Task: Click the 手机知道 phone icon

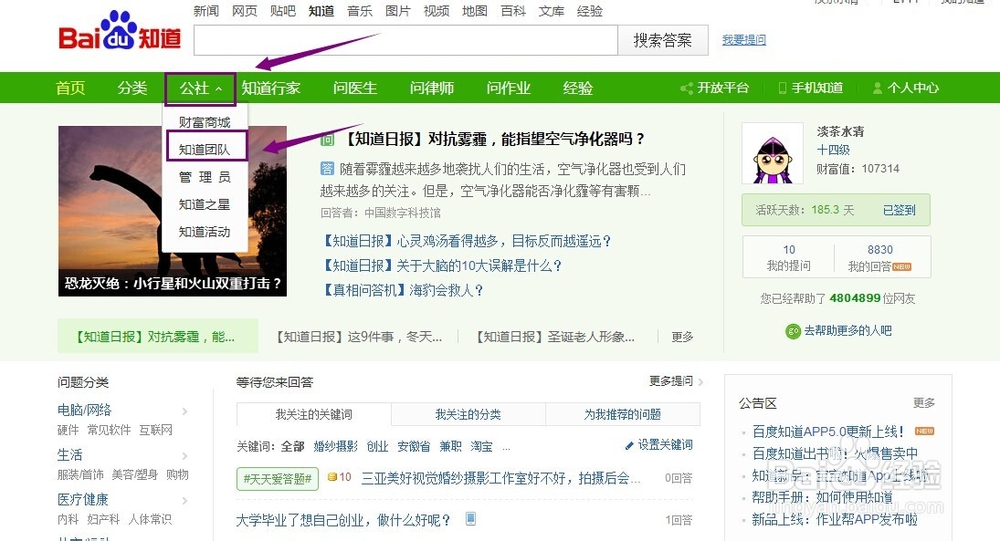Action: coord(782,88)
